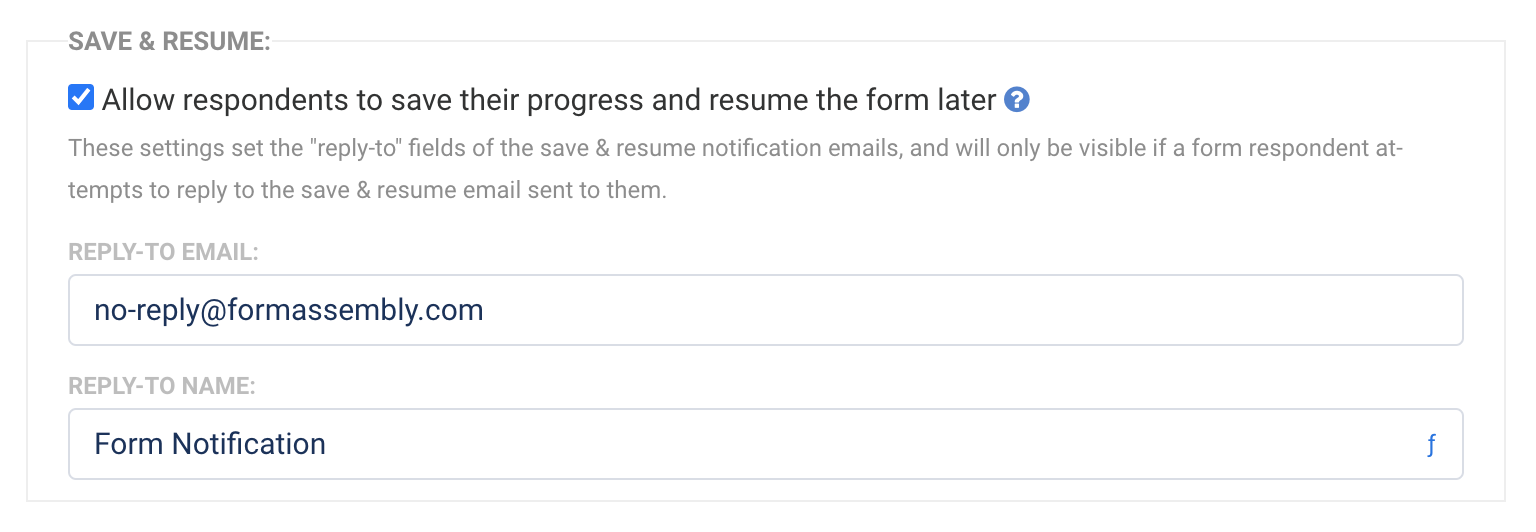The width and height of the screenshot is (1536, 532).
Task: Click the SAVE & RESUME section heading
Action: tap(169, 42)
